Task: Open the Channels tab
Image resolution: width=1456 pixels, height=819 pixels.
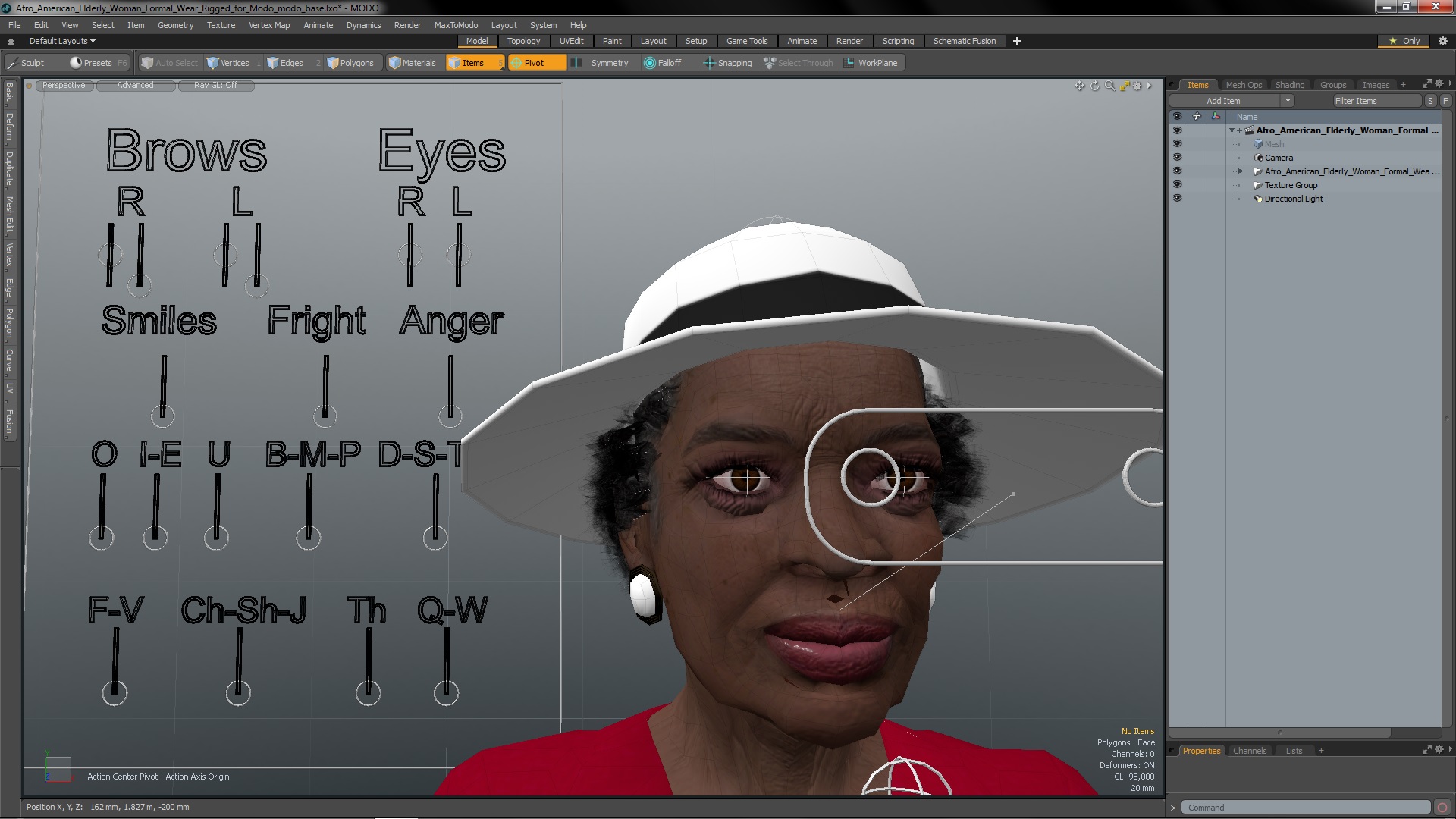Action: 1249,751
